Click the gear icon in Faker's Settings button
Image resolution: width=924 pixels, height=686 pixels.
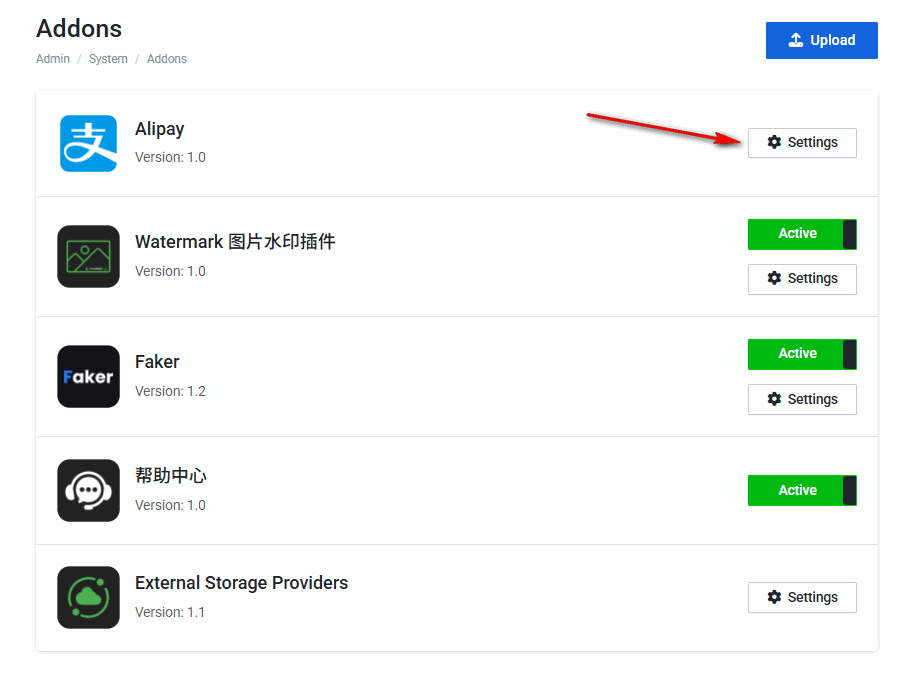pyautogui.click(x=774, y=399)
